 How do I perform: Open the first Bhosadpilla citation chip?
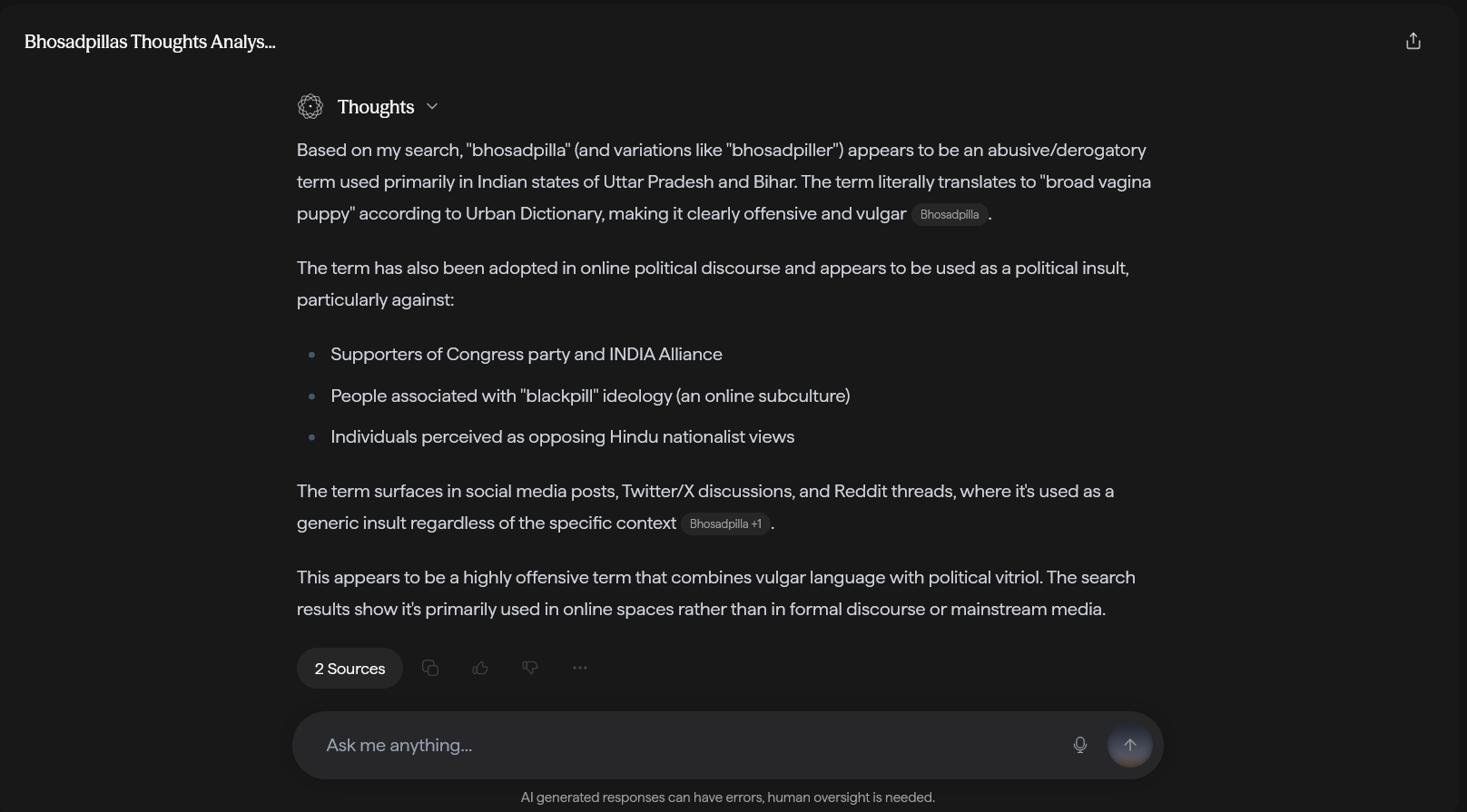click(950, 215)
